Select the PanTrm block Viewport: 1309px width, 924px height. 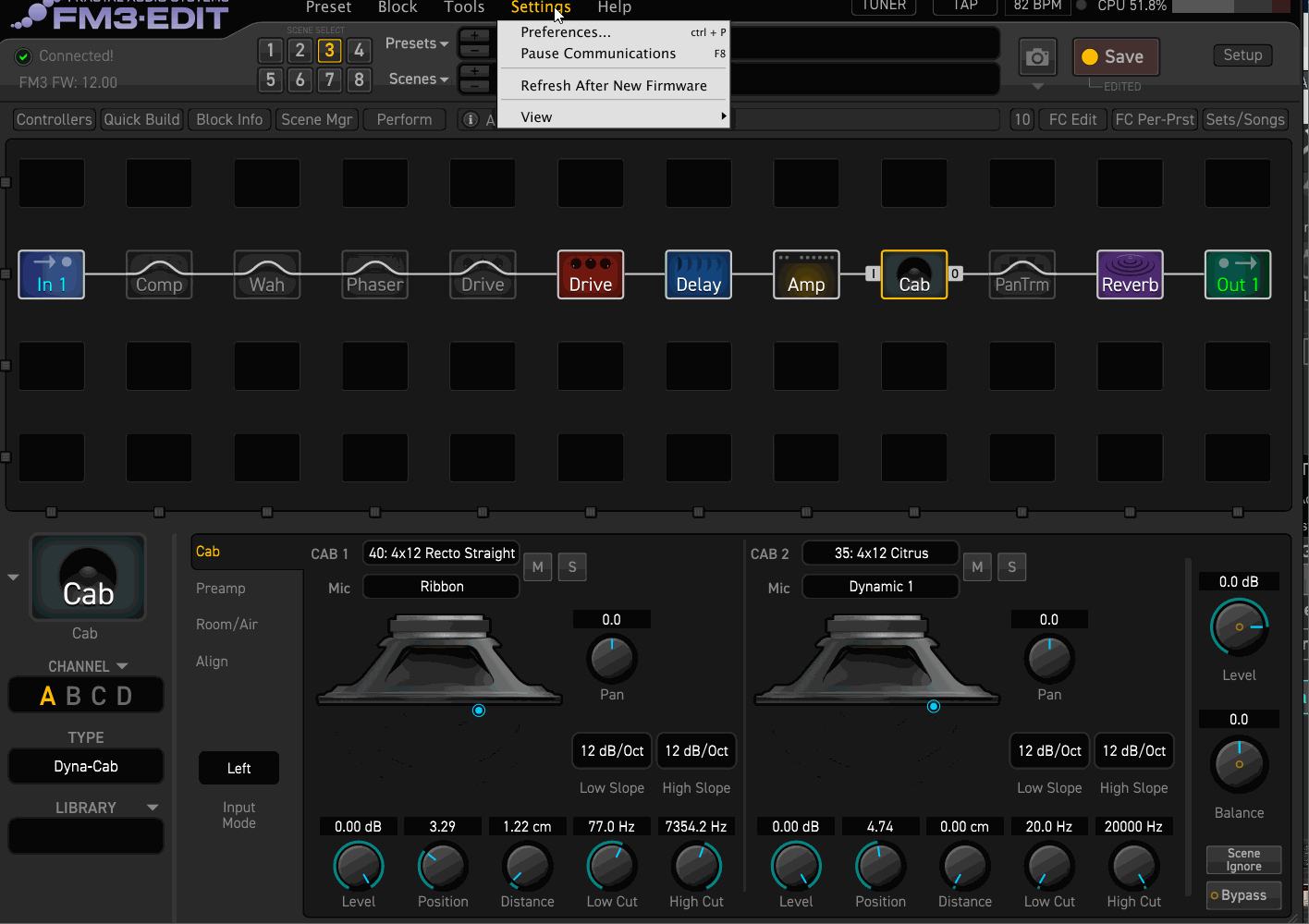[x=1022, y=274]
